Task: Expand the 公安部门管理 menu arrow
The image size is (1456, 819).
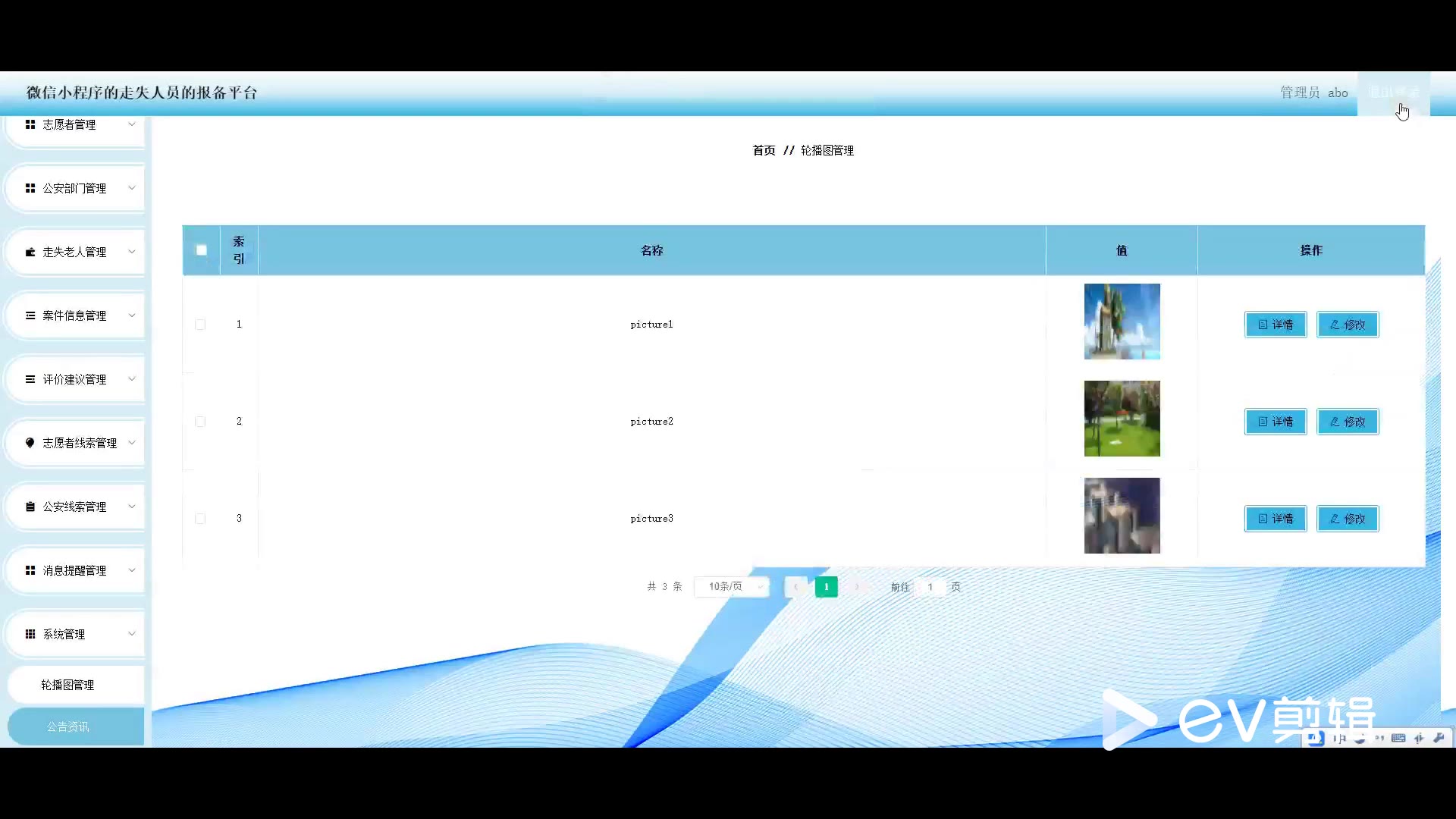Action: [x=132, y=188]
